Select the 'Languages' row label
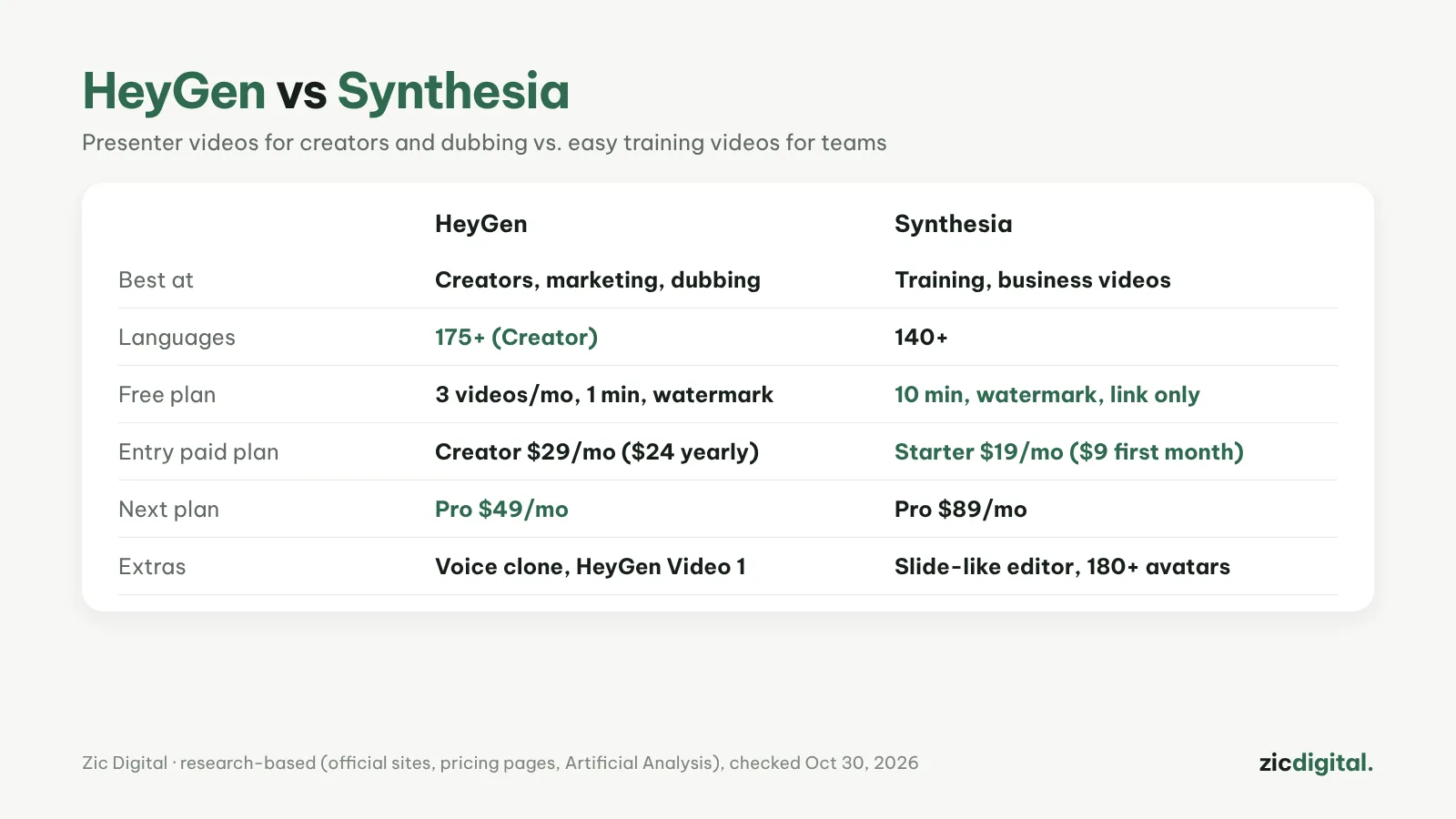The image size is (1456, 819). pyautogui.click(x=177, y=338)
